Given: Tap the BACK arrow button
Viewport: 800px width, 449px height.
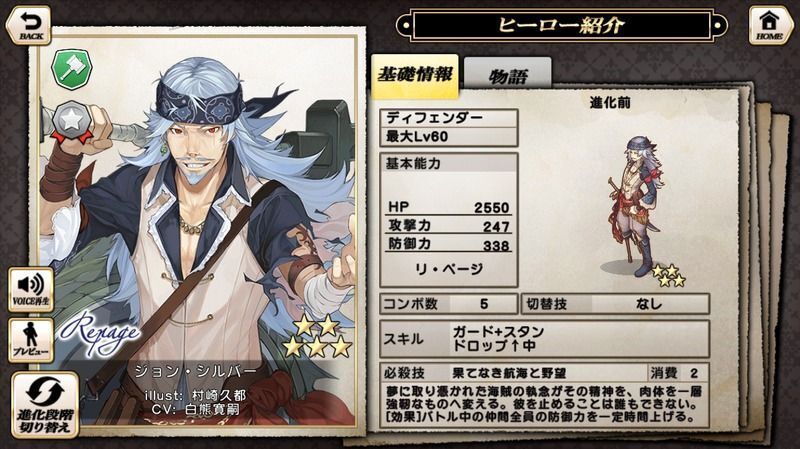Looking at the screenshot, I should pos(29,25).
